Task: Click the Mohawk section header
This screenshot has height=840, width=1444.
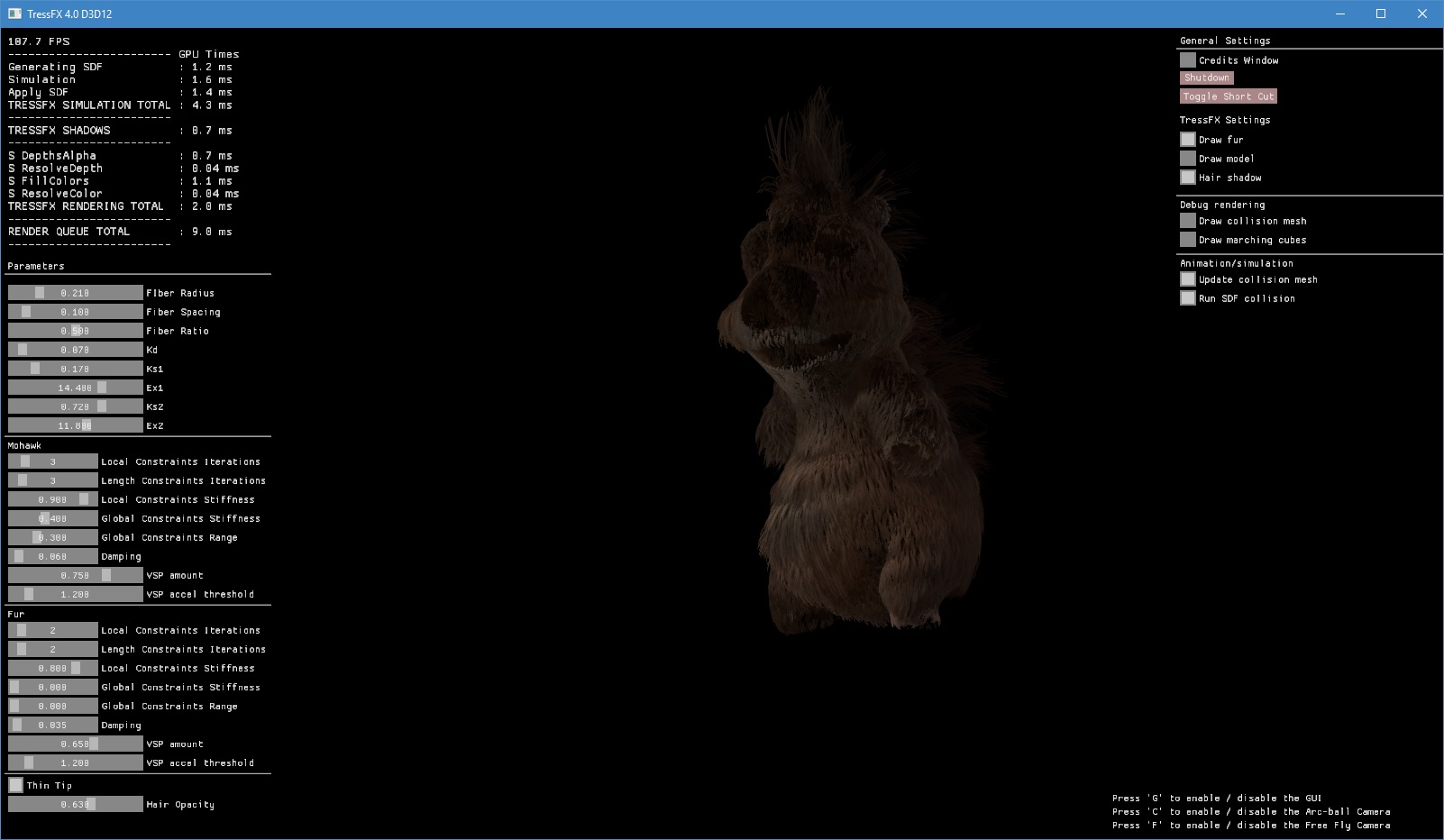Action: click(x=24, y=445)
